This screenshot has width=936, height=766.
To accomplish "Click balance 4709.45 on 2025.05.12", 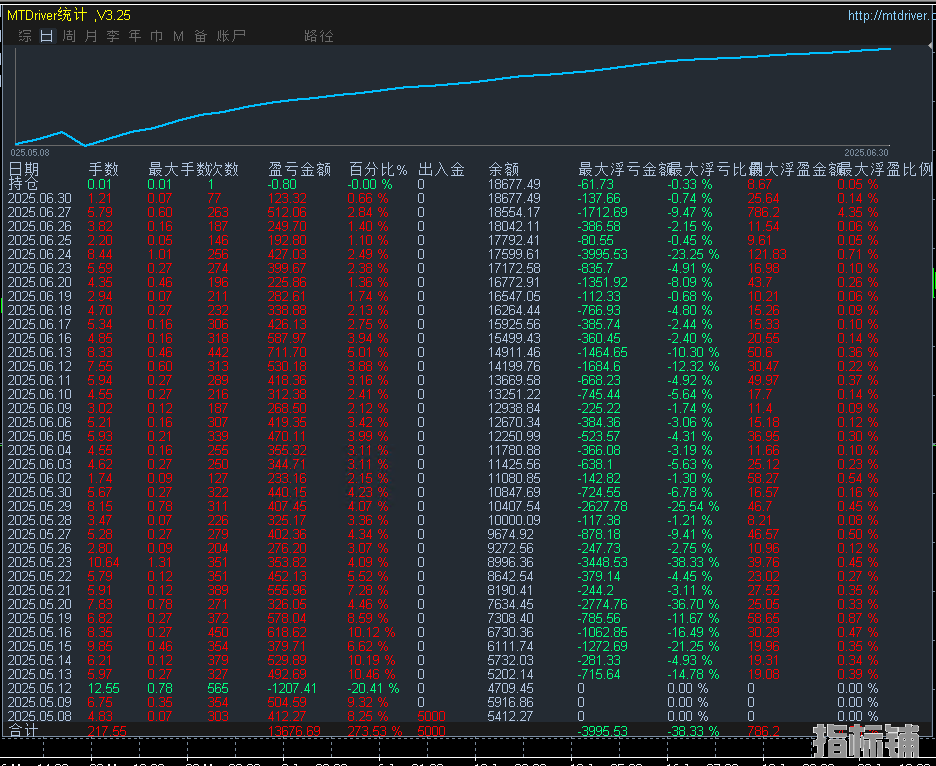I will 510,688.
